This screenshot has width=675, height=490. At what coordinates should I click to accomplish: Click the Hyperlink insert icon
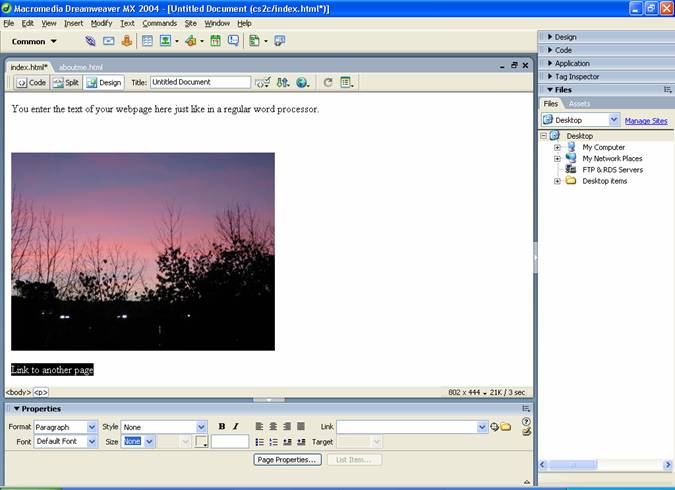(90, 41)
